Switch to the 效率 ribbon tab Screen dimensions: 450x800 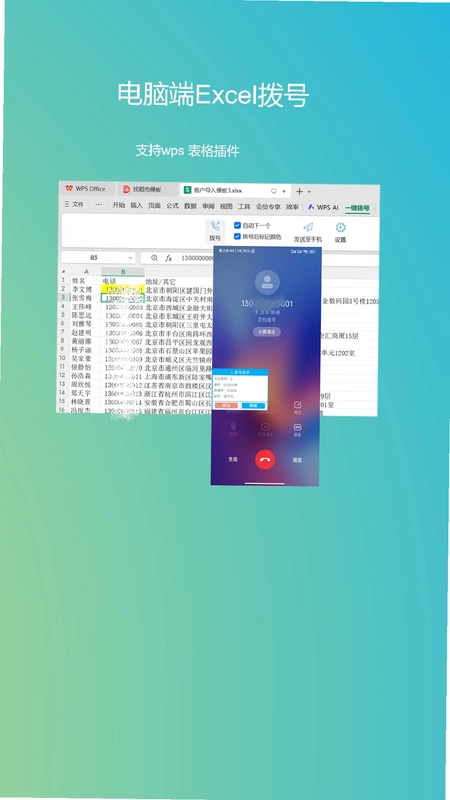(292, 207)
